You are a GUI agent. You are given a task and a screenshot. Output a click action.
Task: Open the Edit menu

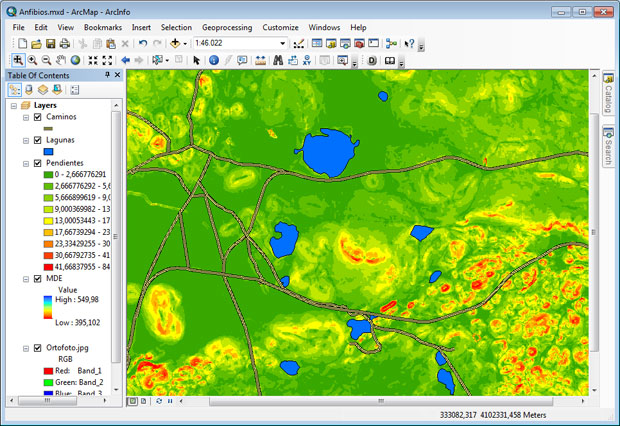pos(41,27)
